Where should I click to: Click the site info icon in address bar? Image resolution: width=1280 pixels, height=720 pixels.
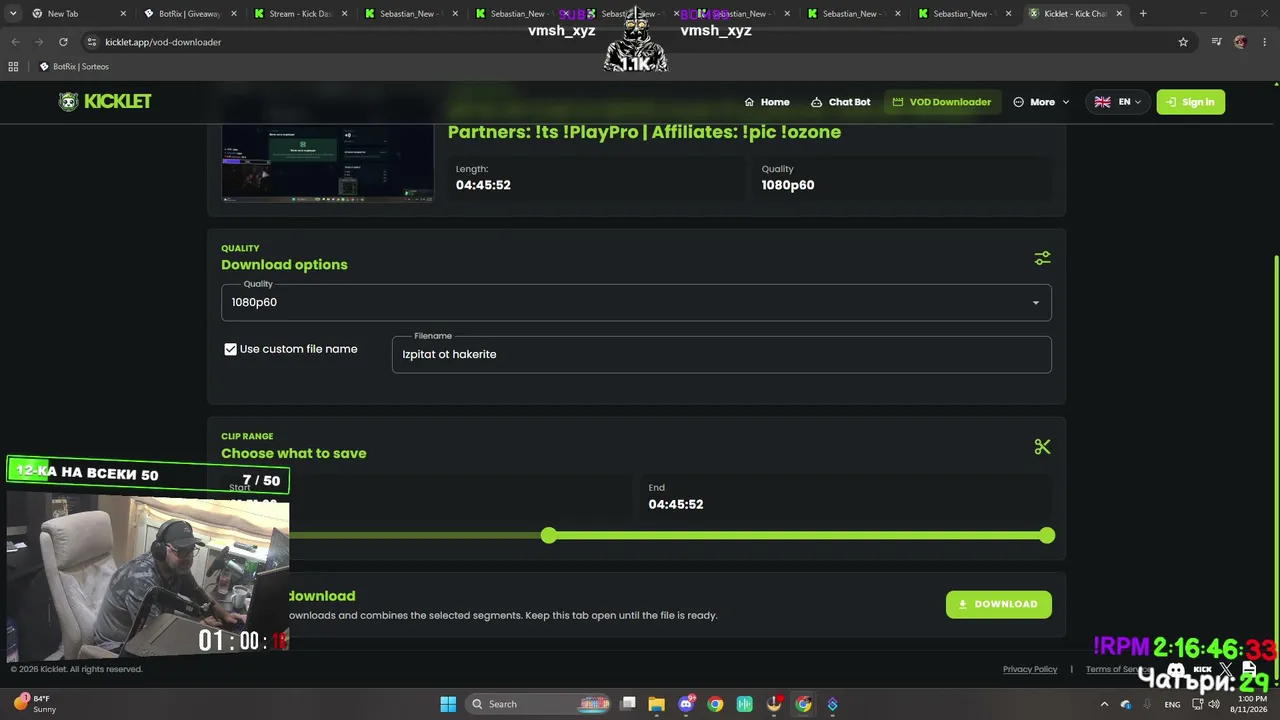coord(92,42)
